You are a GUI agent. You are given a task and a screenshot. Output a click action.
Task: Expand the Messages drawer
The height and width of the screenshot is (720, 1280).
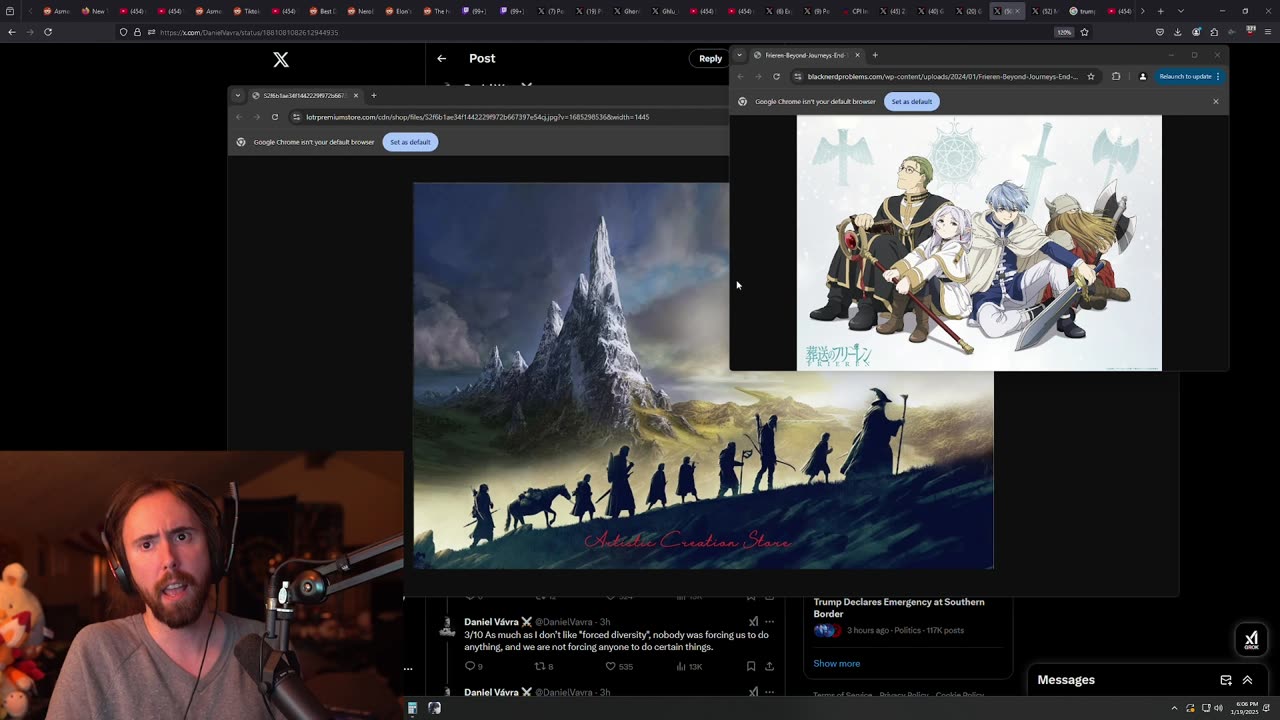click(x=1247, y=680)
